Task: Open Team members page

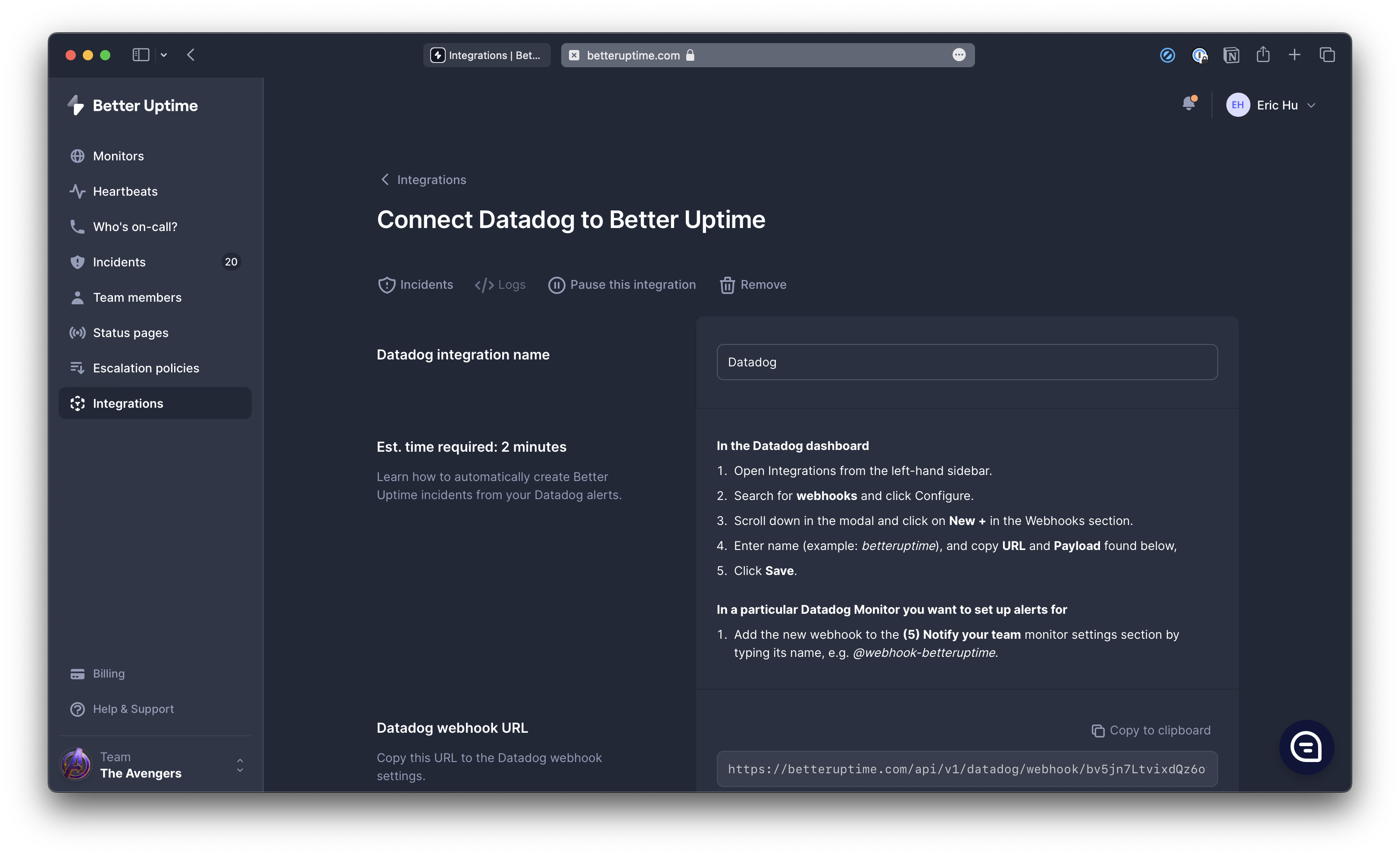Action: [x=155, y=297]
